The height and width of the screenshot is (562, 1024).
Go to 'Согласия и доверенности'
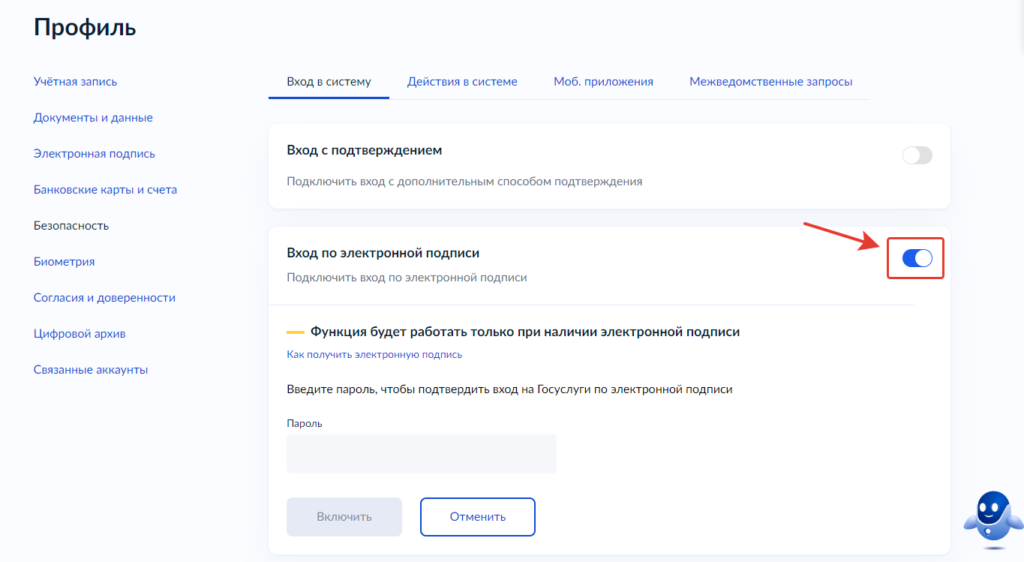click(104, 297)
